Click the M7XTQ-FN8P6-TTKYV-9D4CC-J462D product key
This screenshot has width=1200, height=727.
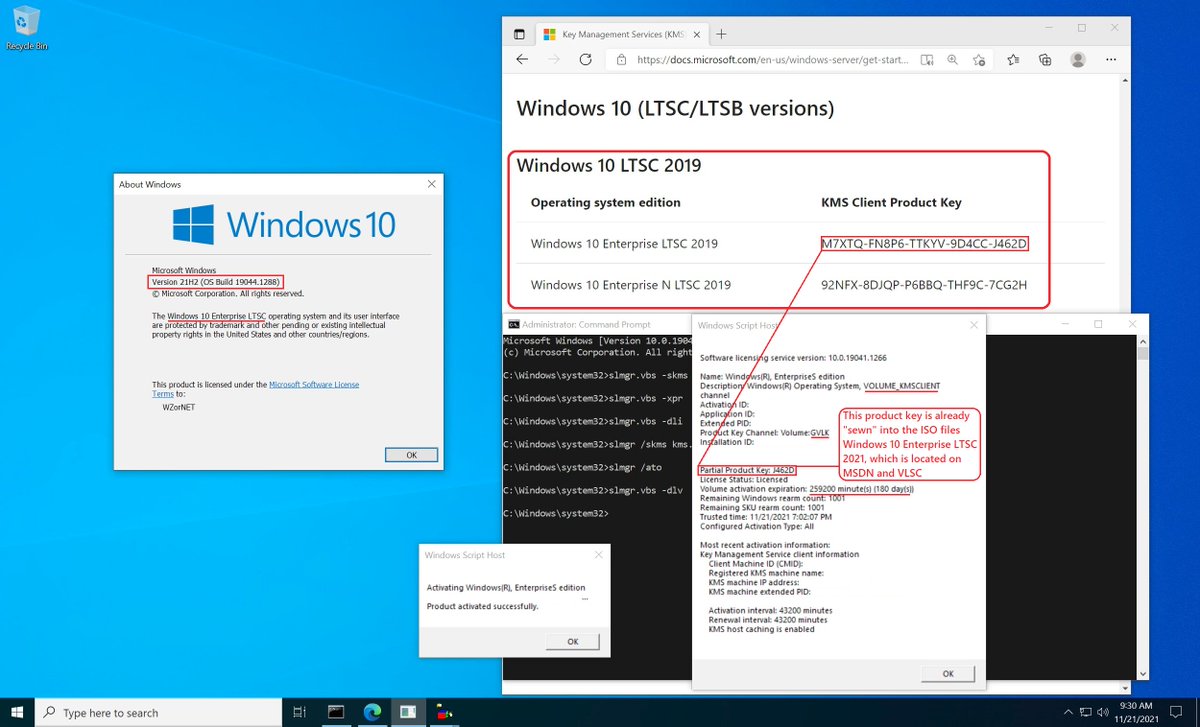tap(924, 244)
